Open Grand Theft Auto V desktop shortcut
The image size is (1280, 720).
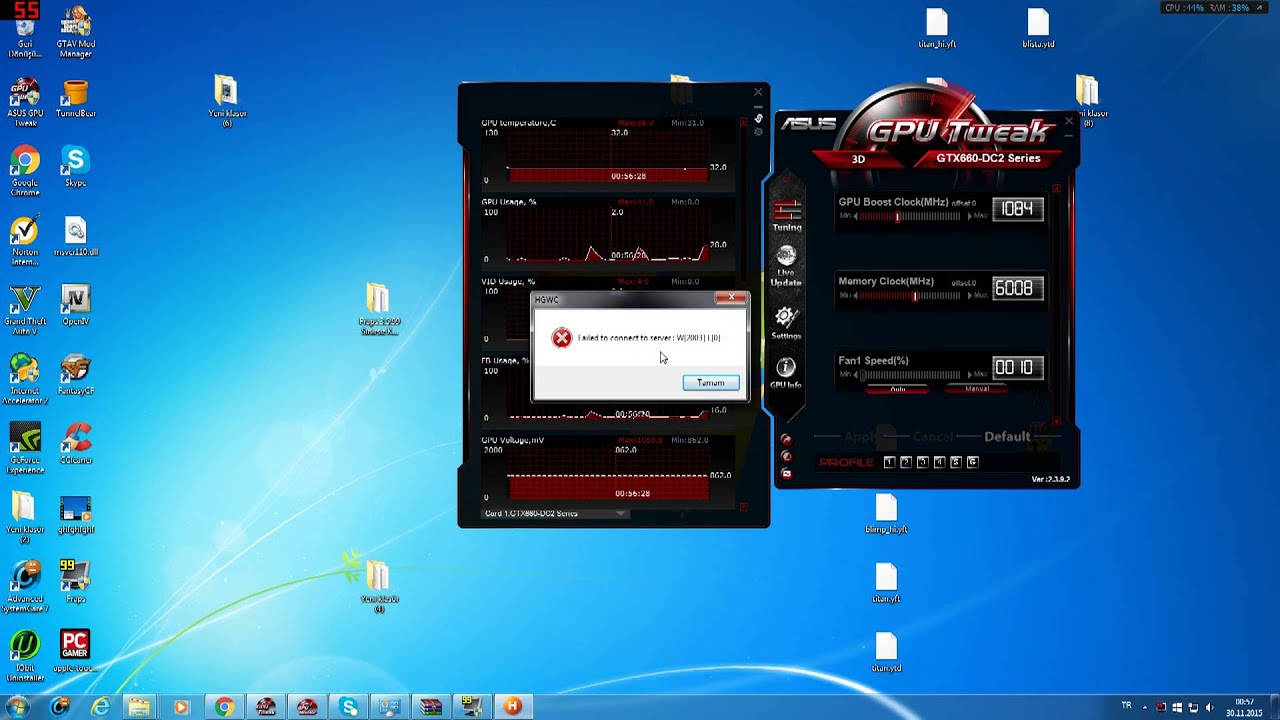pos(25,309)
